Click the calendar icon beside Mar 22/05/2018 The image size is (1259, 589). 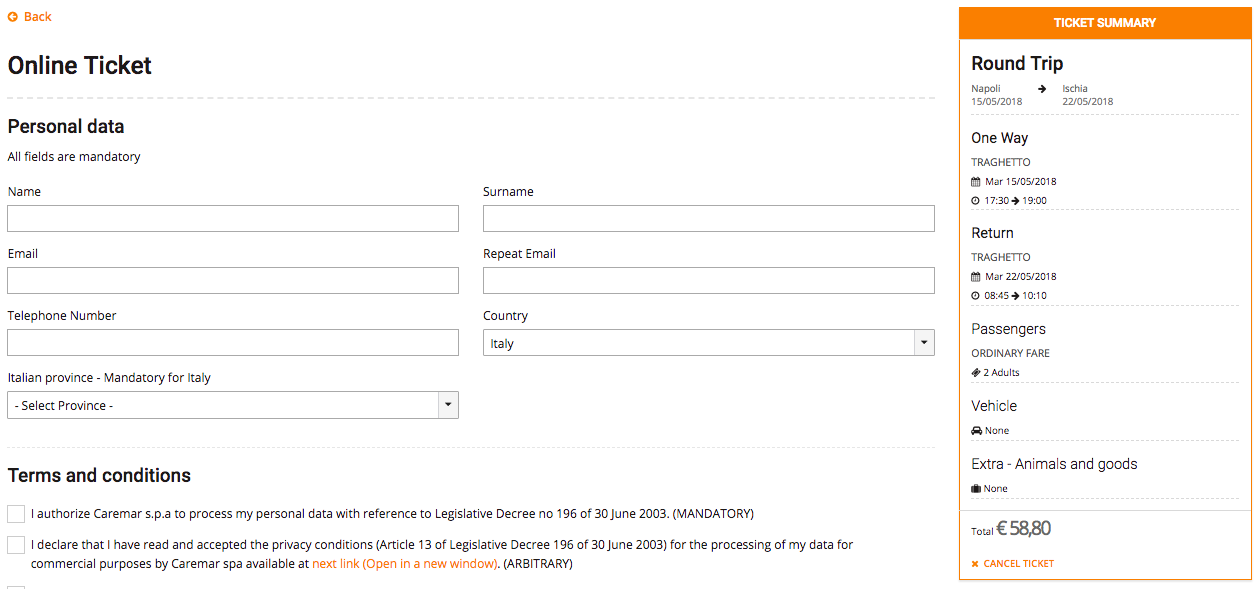click(976, 277)
